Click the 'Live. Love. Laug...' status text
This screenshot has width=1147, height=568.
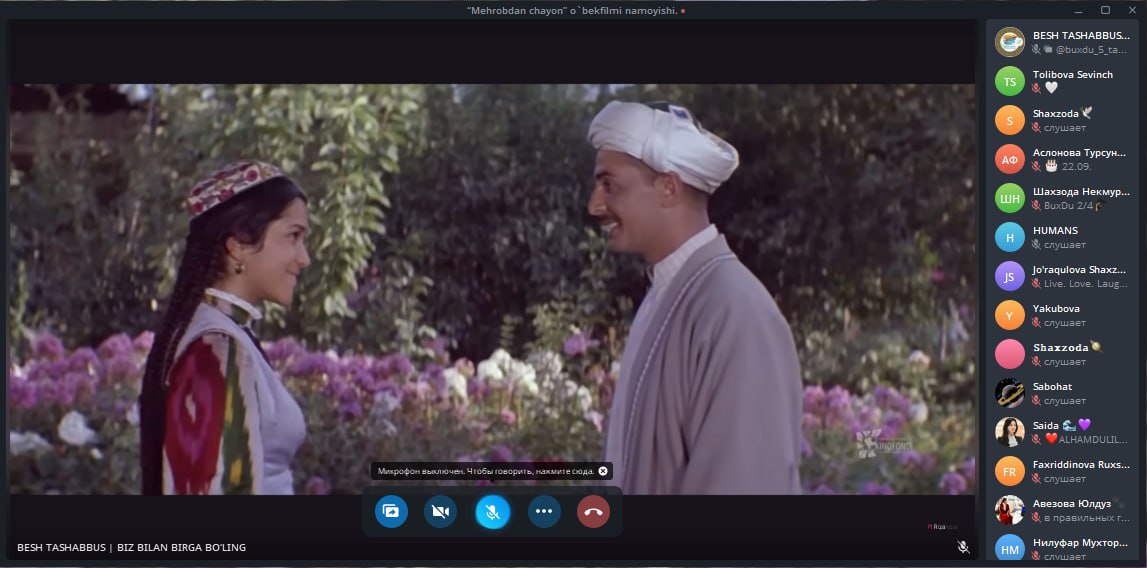tap(1086, 283)
